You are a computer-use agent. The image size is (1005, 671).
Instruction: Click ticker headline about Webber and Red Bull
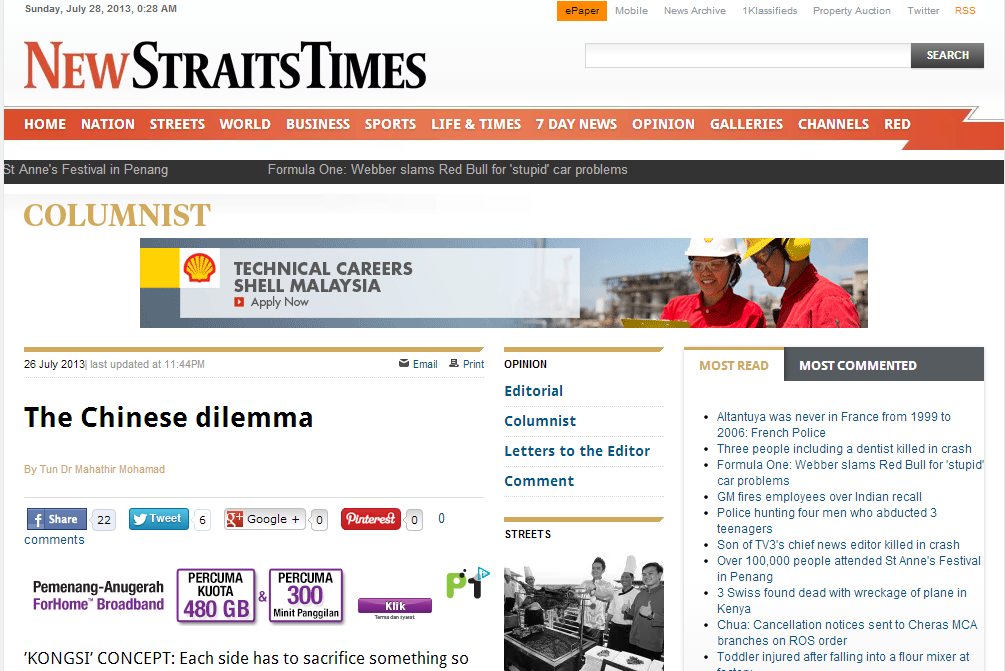[x=447, y=170]
